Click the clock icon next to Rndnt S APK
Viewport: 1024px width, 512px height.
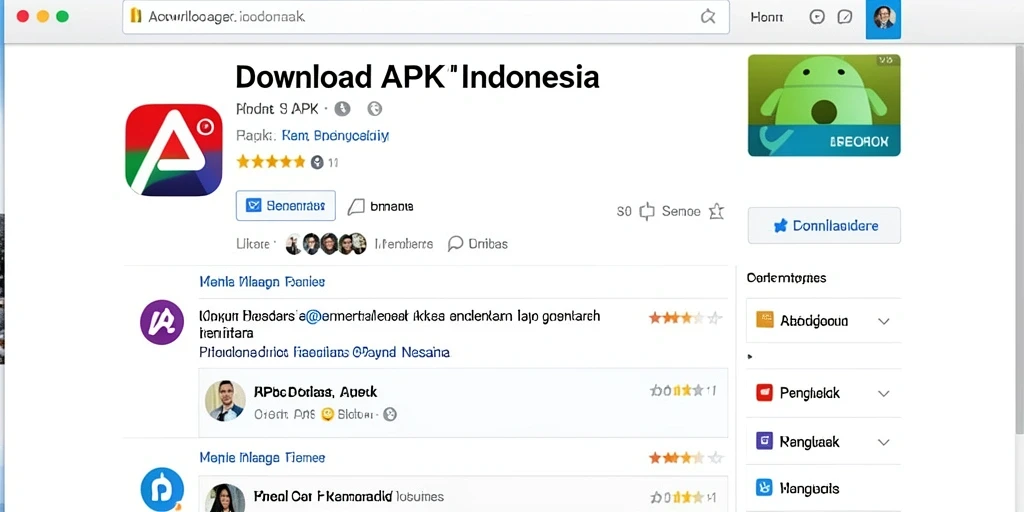343,109
